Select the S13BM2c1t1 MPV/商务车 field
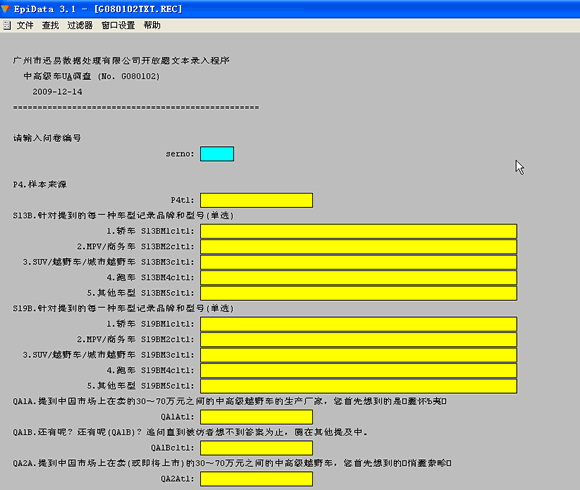 358,247
